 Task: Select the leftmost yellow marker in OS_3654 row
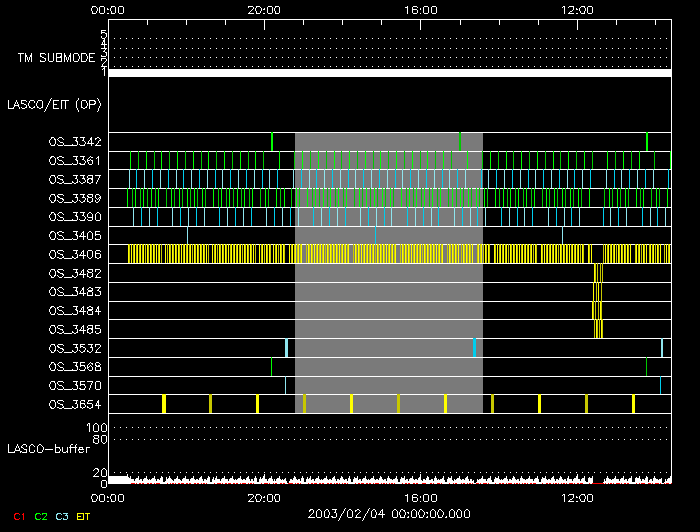(x=163, y=403)
